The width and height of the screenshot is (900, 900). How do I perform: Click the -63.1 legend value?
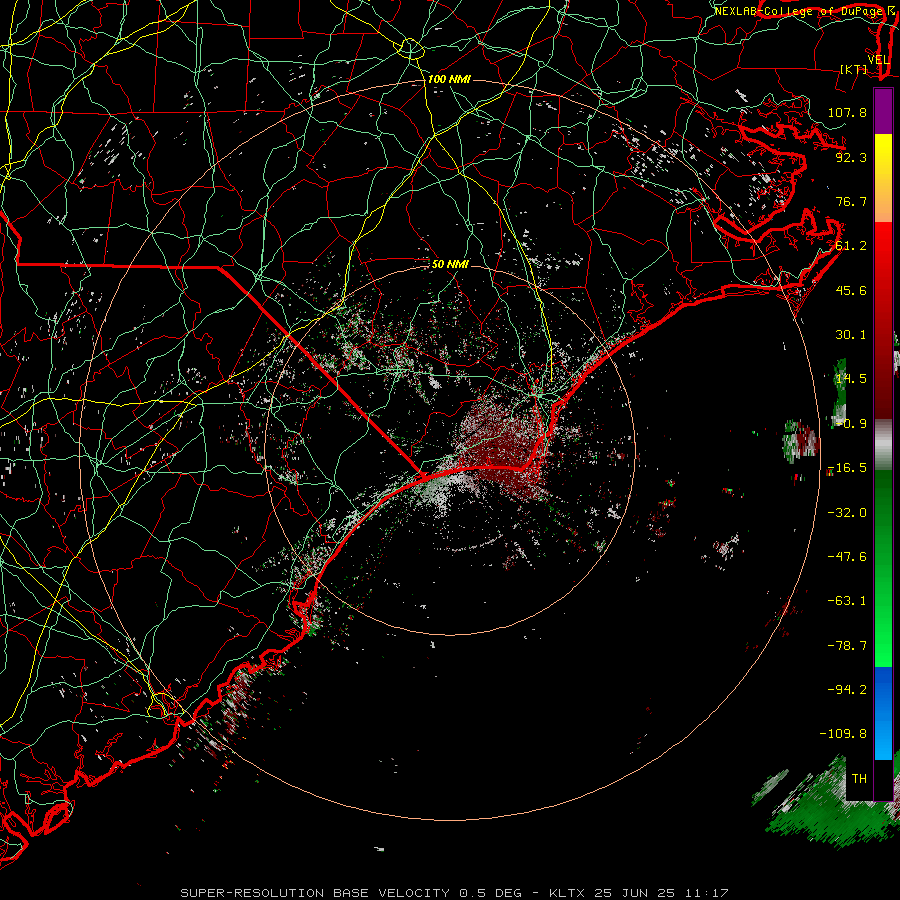(847, 601)
